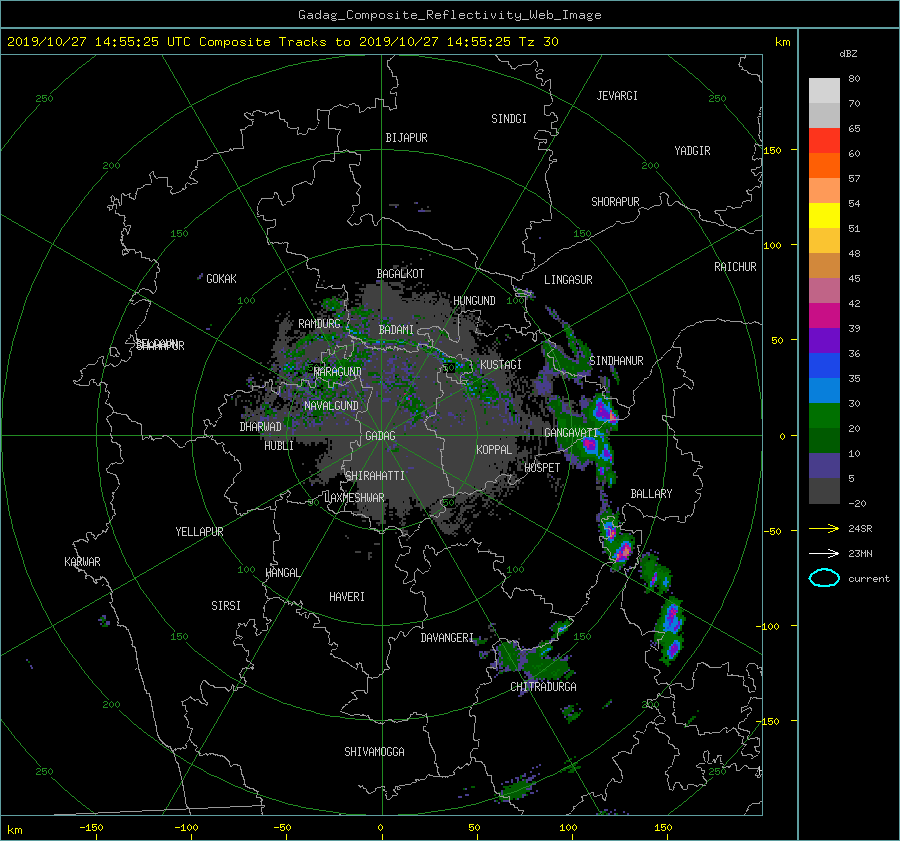Click the 'Tz 30' label in the header
This screenshot has height=841, width=900.
click(x=538, y=42)
